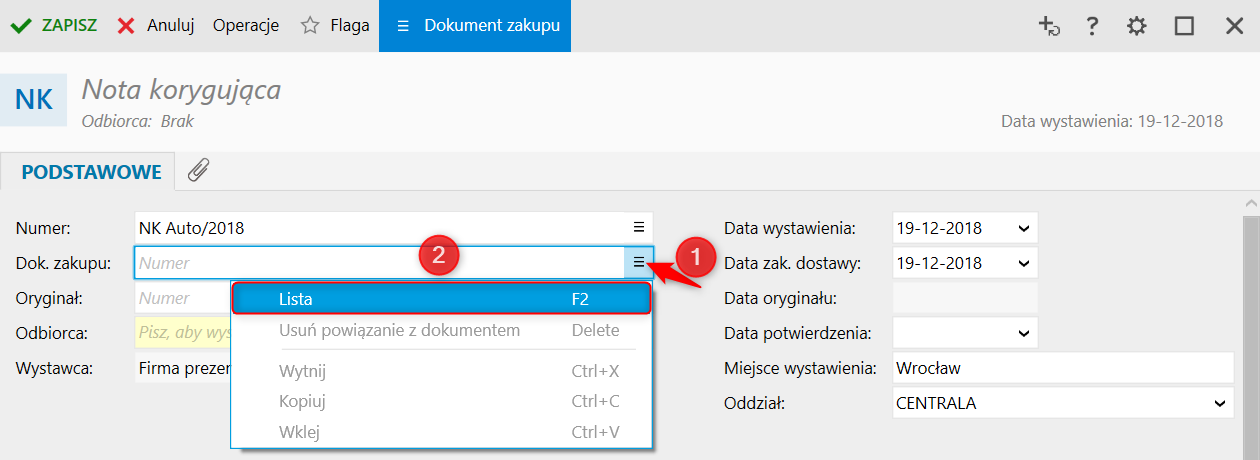This screenshot has width=1260, height=460.
Task: Open the Oddział CENTRALA dropdown
Action: point(1219,403)
